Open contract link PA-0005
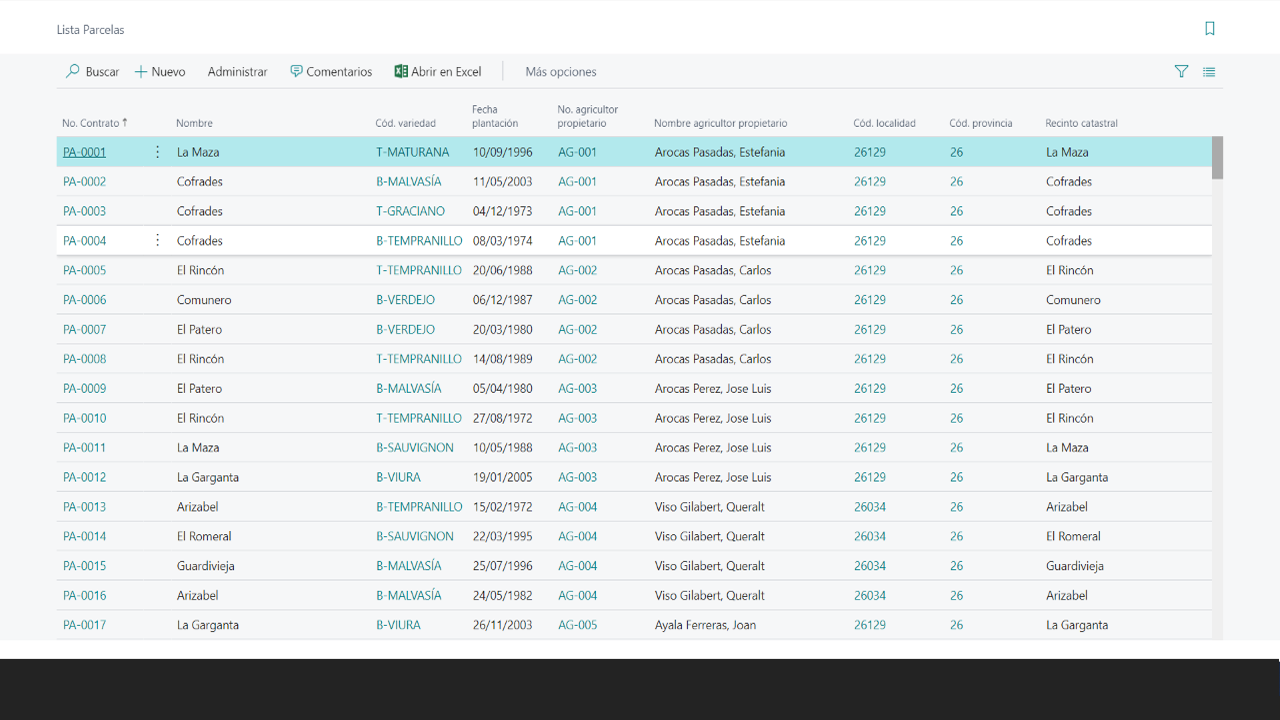 (84, 270)
